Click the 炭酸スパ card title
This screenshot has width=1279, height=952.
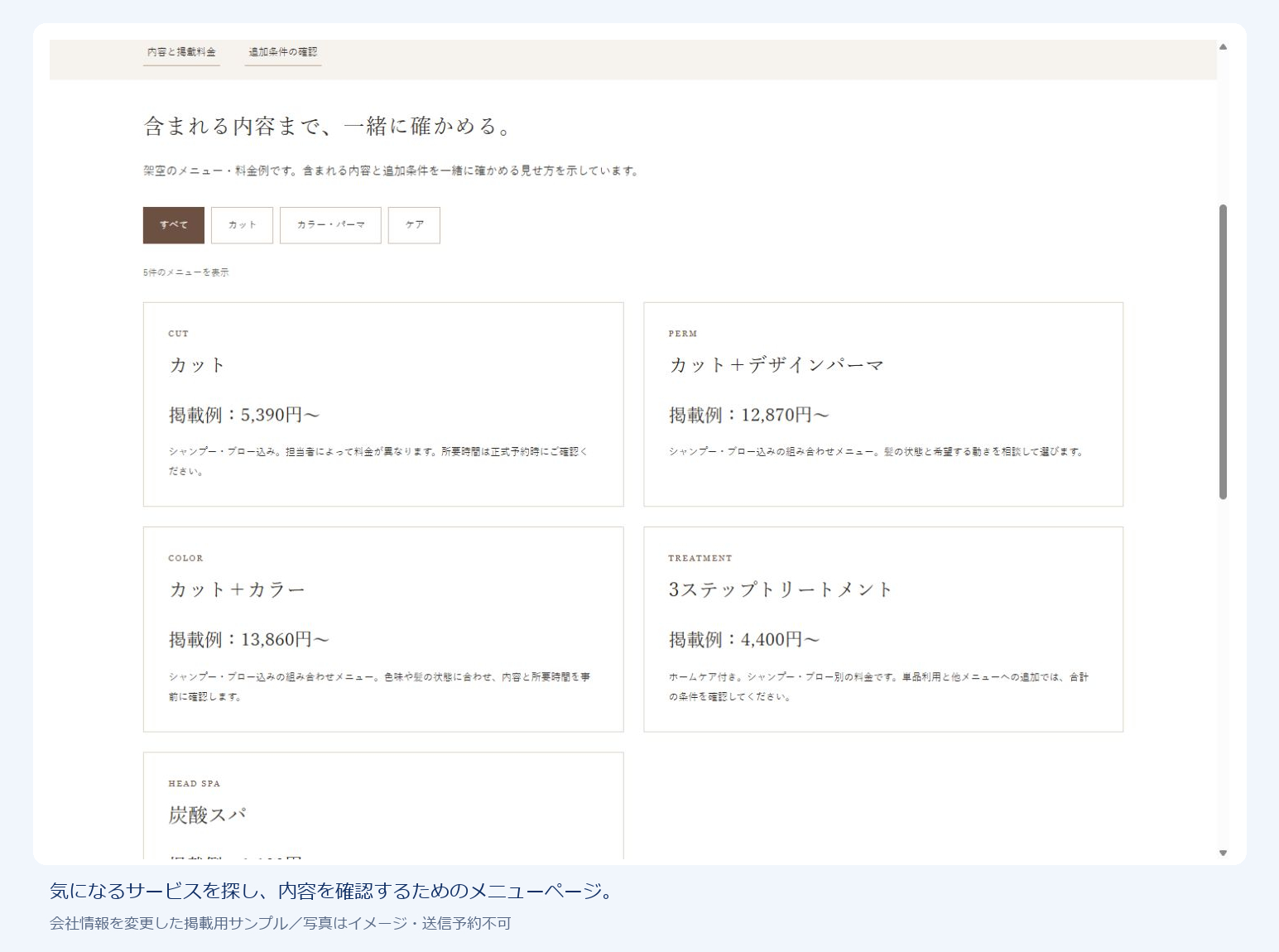tap(208, 815)
